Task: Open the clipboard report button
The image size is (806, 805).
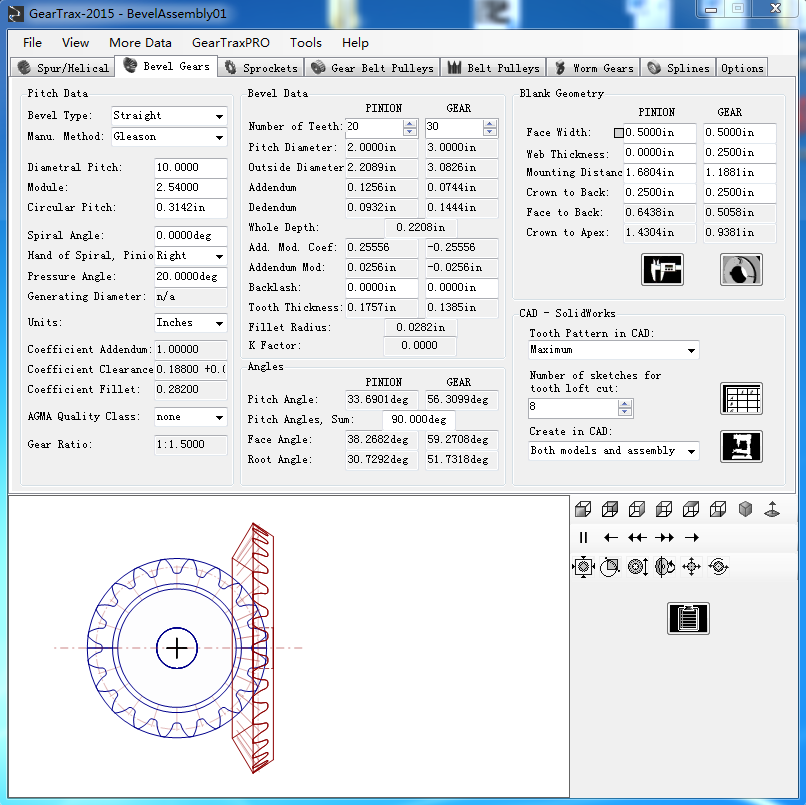Action: coord(688,618)
